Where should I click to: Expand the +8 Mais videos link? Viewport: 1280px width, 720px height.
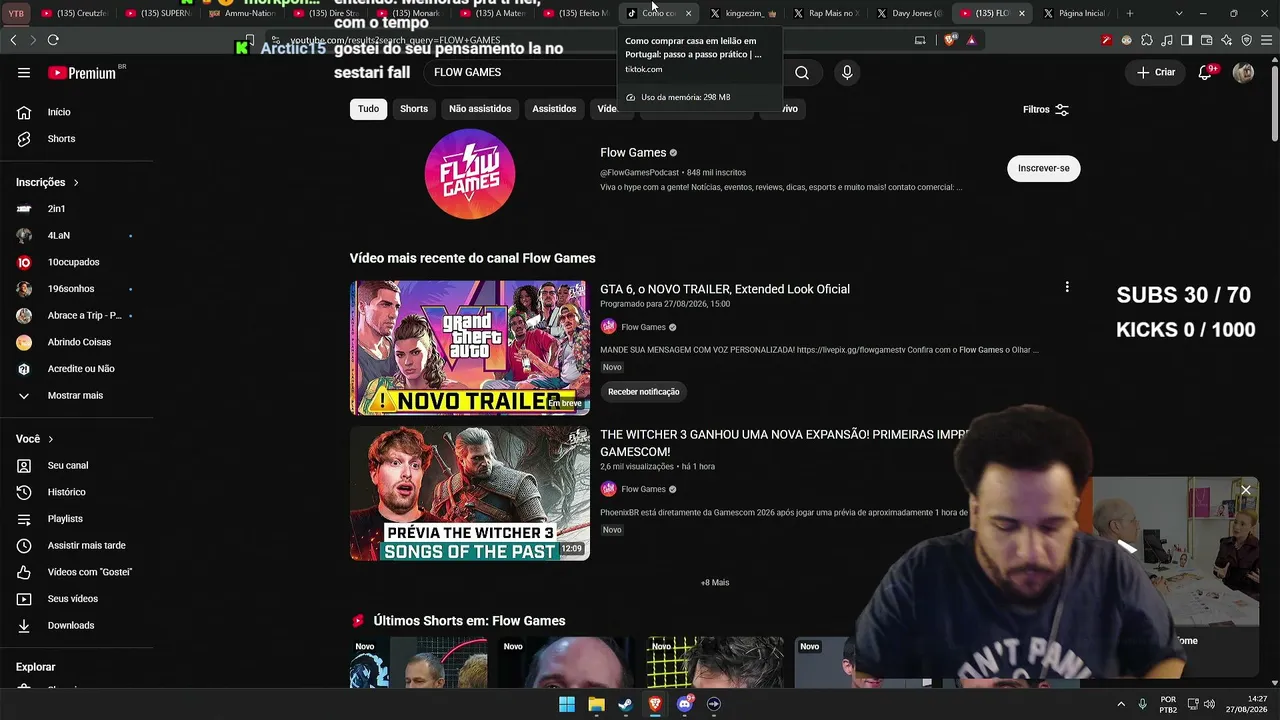[715, 583]
